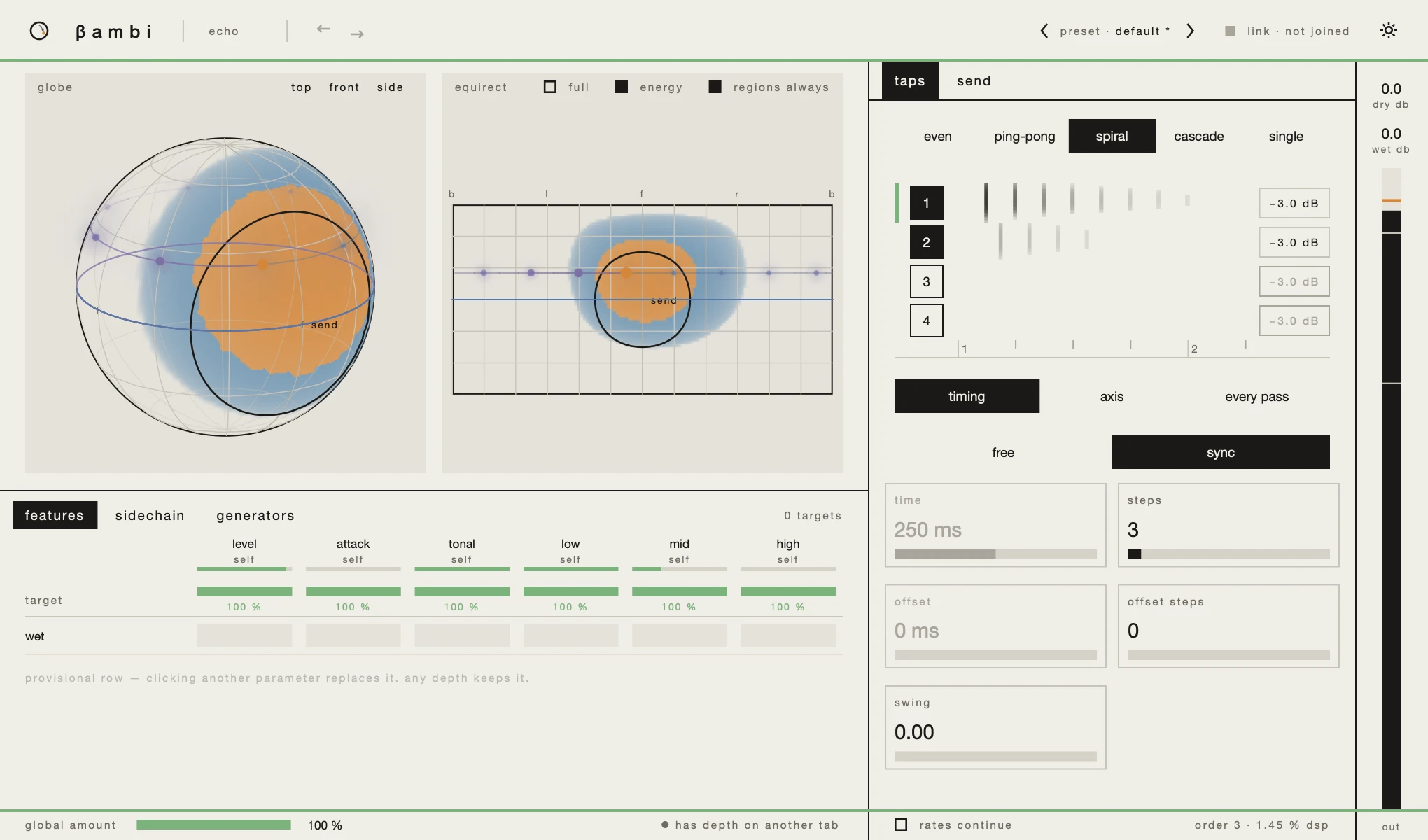Switch to the taps tab

[910, 80]
